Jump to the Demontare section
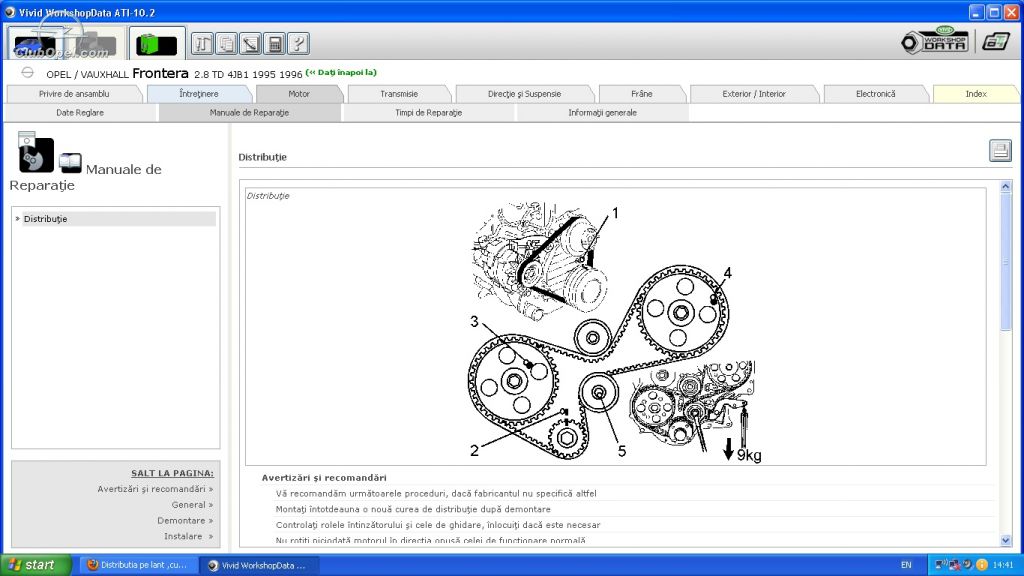The image size is (1024, 576). tap(185, 520)
